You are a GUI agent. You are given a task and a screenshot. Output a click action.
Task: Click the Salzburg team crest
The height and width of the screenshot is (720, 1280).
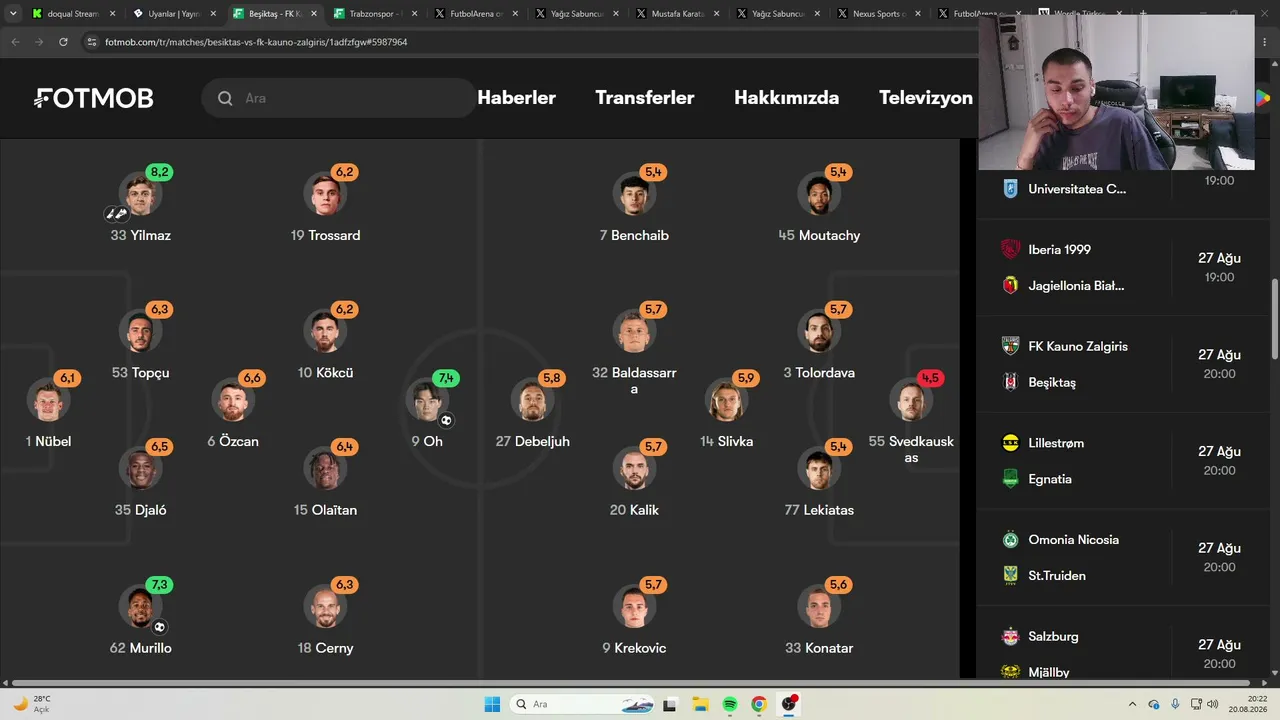click(1010, 636)
